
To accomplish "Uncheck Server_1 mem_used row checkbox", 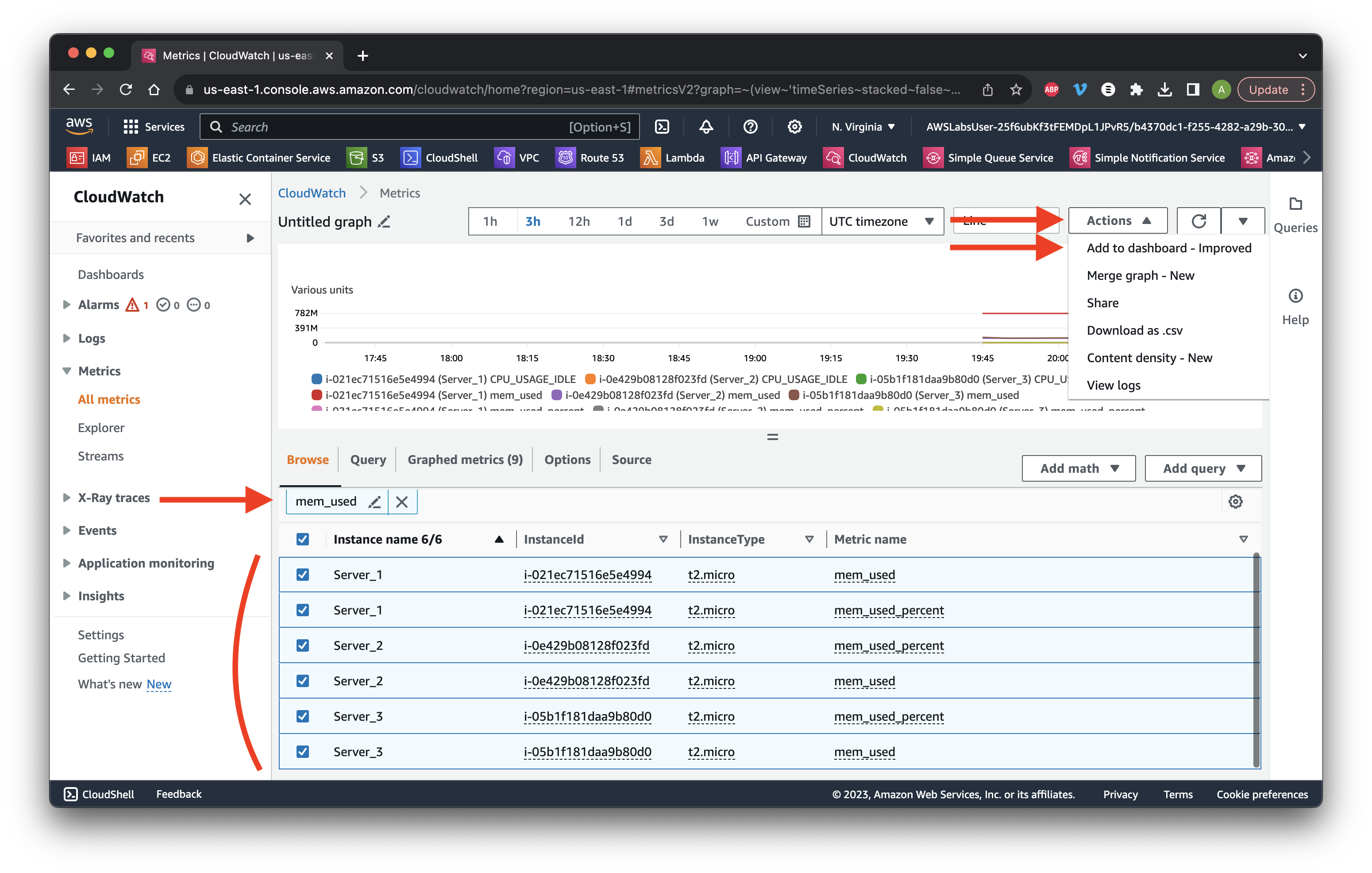I will [x=303, y=575].
